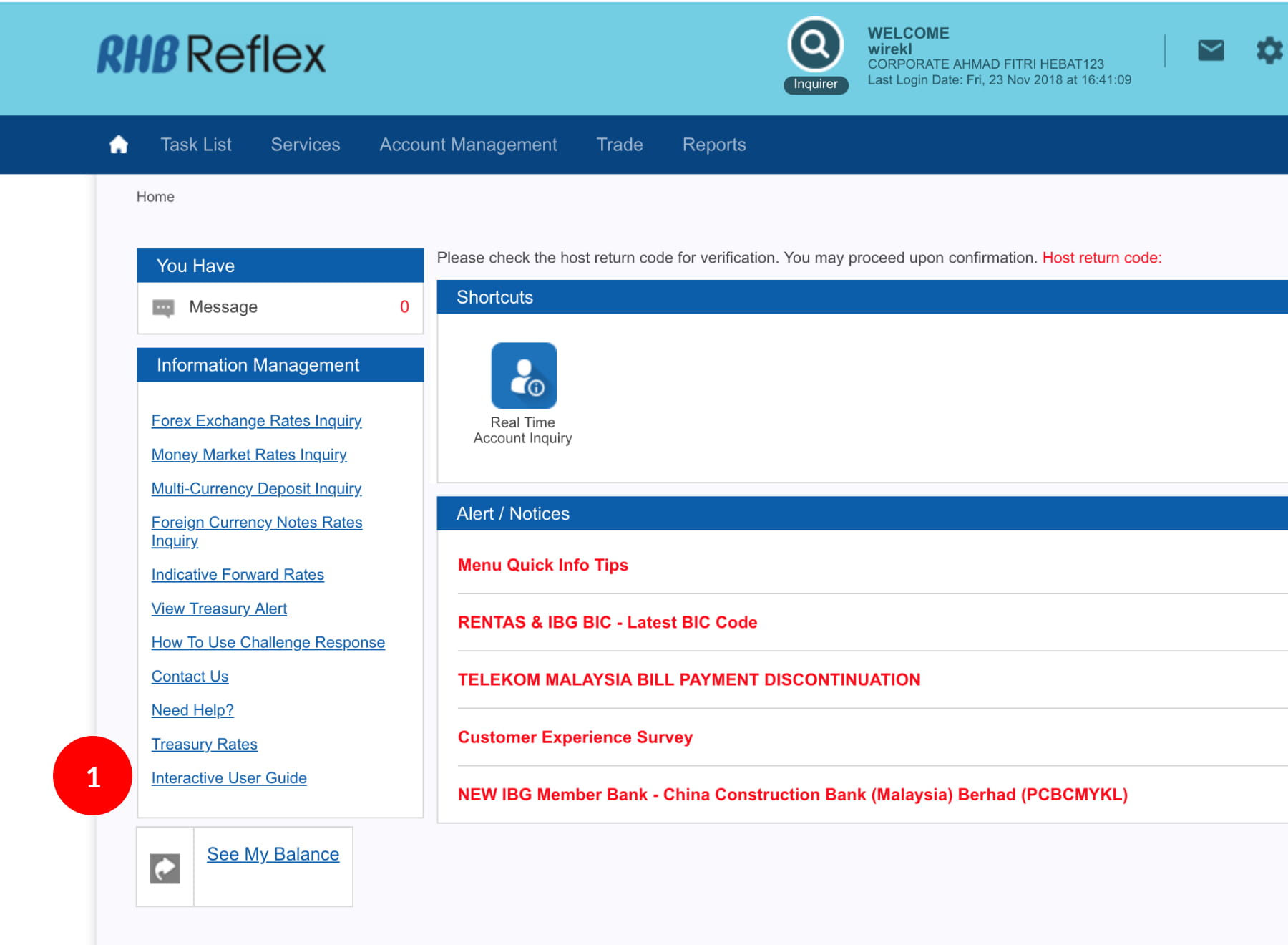Click the View Treasury Alert link
Viewport: 1288px width, 945px height.
click(219, 609)
